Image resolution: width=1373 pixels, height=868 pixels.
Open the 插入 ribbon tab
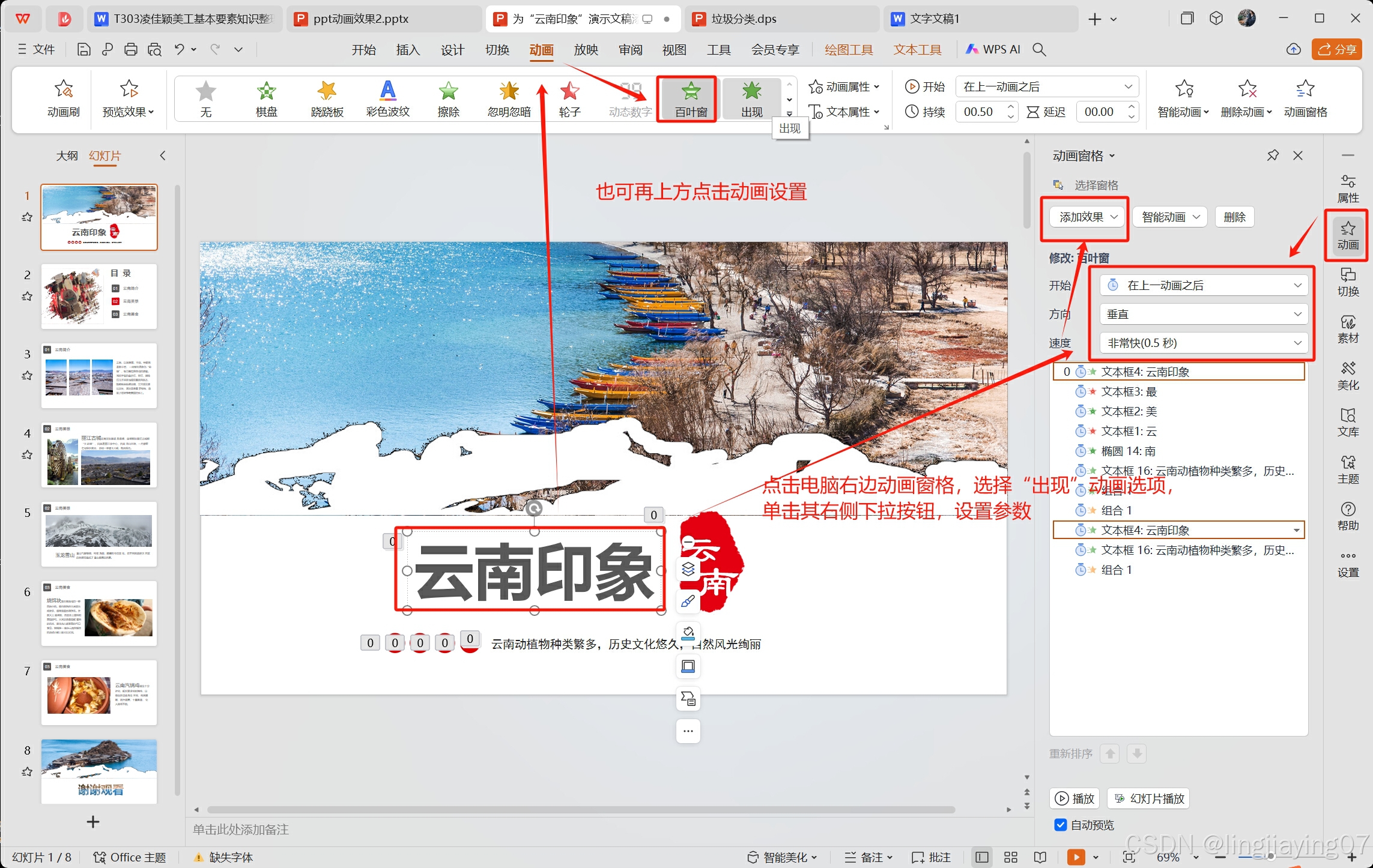point(408,50)
